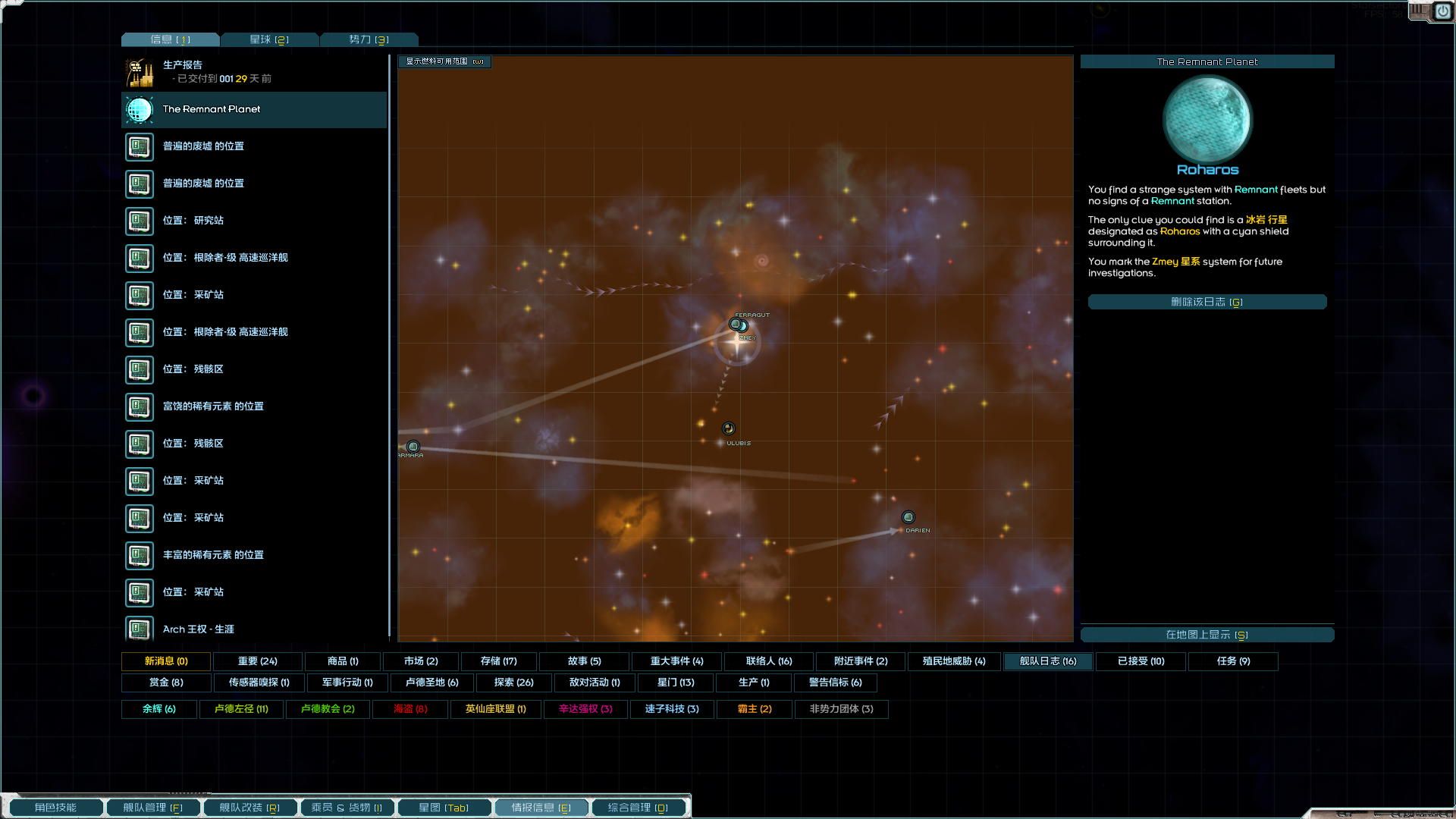Click the Darien system map marker

pyautogui.click(x=908, y=517)
